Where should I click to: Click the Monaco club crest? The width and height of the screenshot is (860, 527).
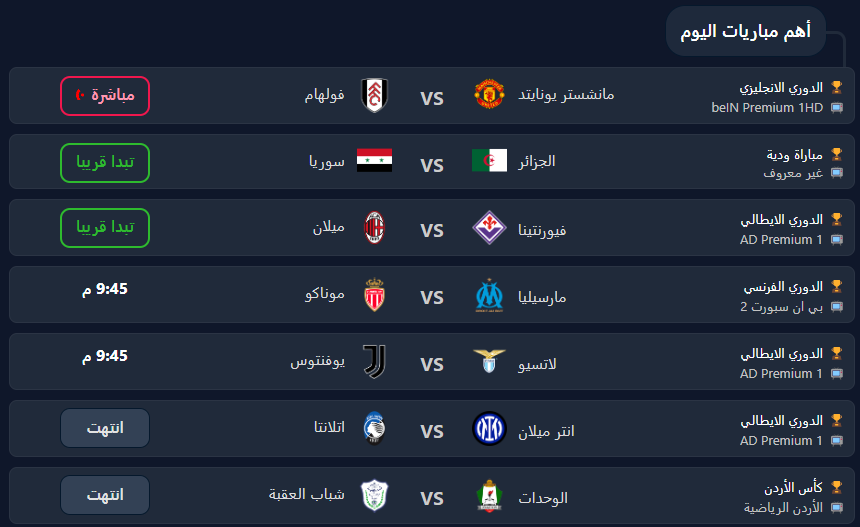pyautogui.click(x=375, y=295)
